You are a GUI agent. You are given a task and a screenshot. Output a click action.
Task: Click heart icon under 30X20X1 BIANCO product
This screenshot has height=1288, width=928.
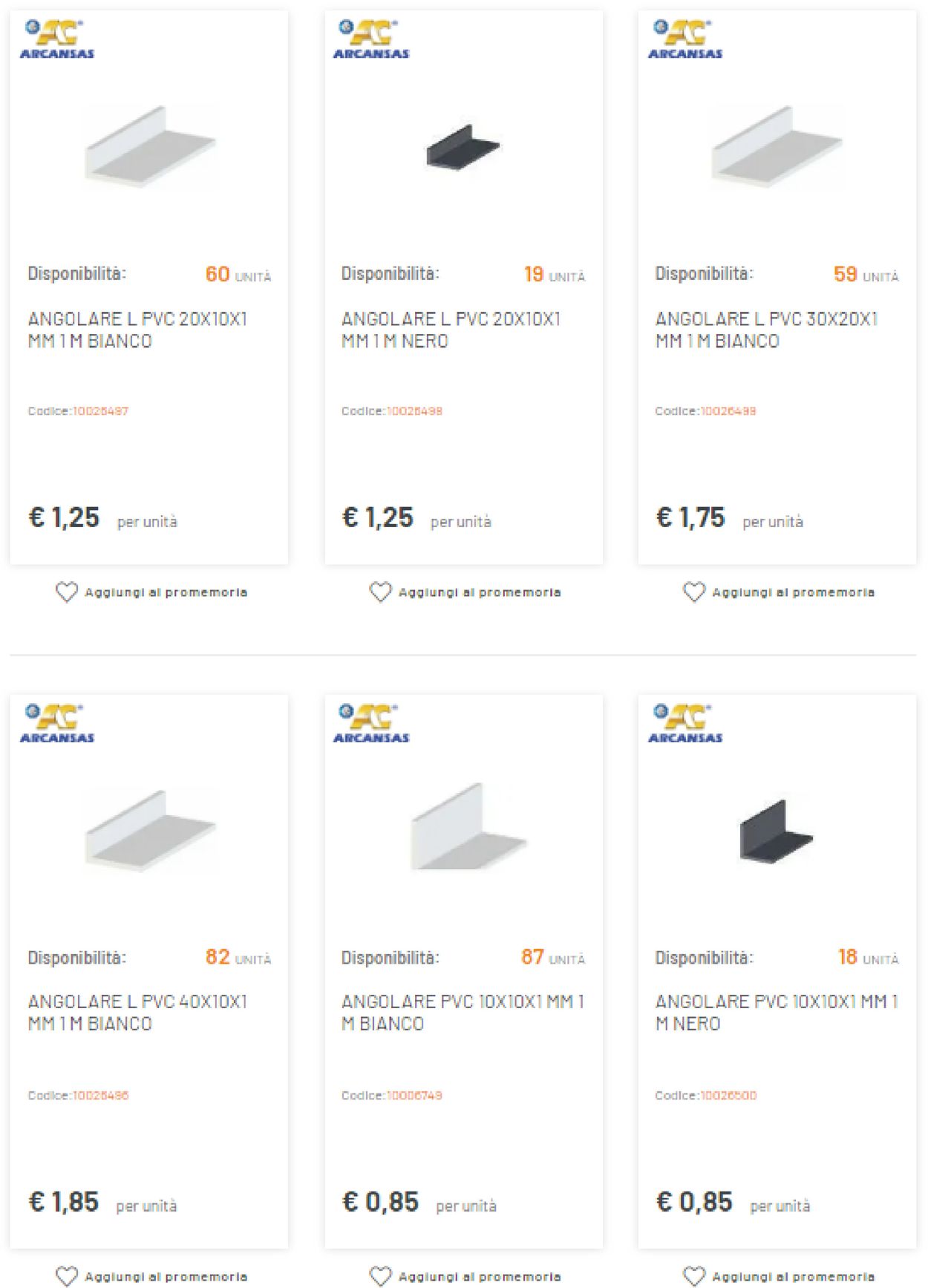point(694,592)
